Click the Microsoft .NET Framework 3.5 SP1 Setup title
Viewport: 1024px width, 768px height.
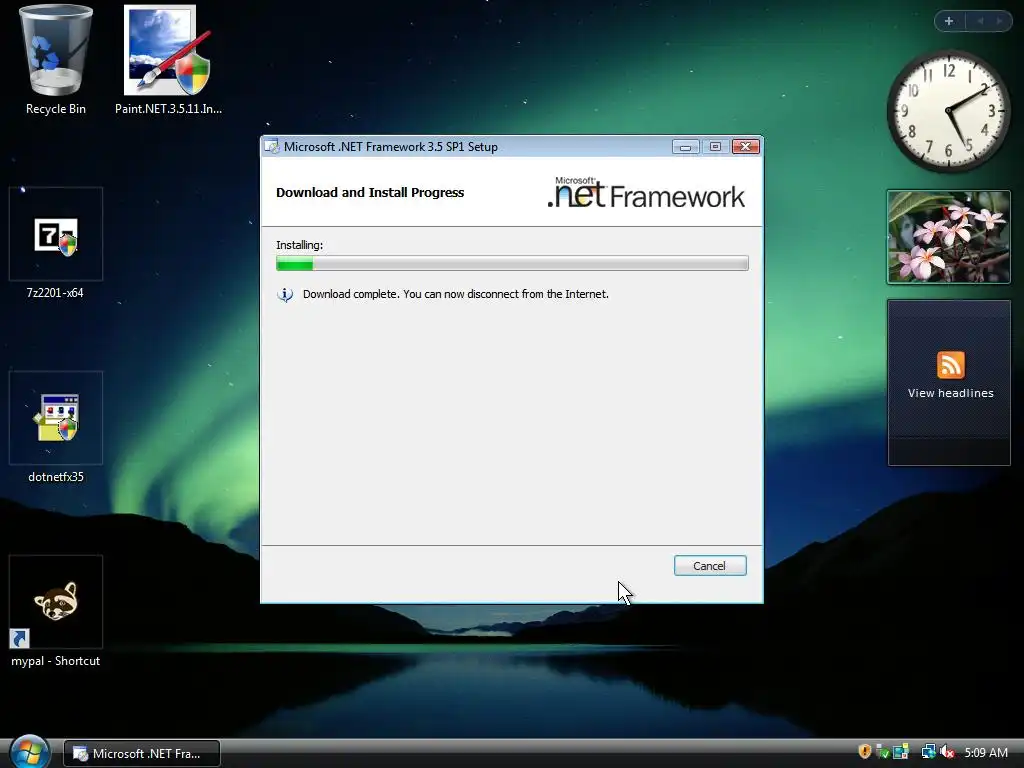391,147
